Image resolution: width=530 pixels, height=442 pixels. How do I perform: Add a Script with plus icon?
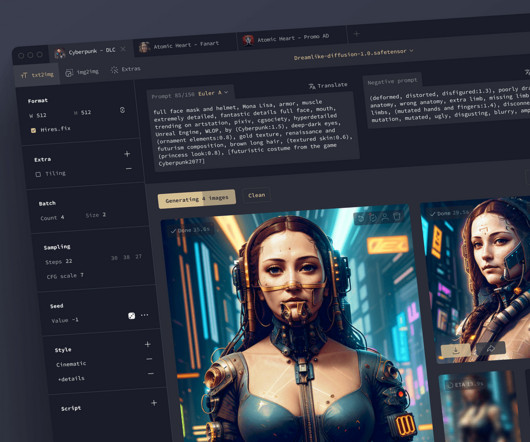[x=154, y=403]
